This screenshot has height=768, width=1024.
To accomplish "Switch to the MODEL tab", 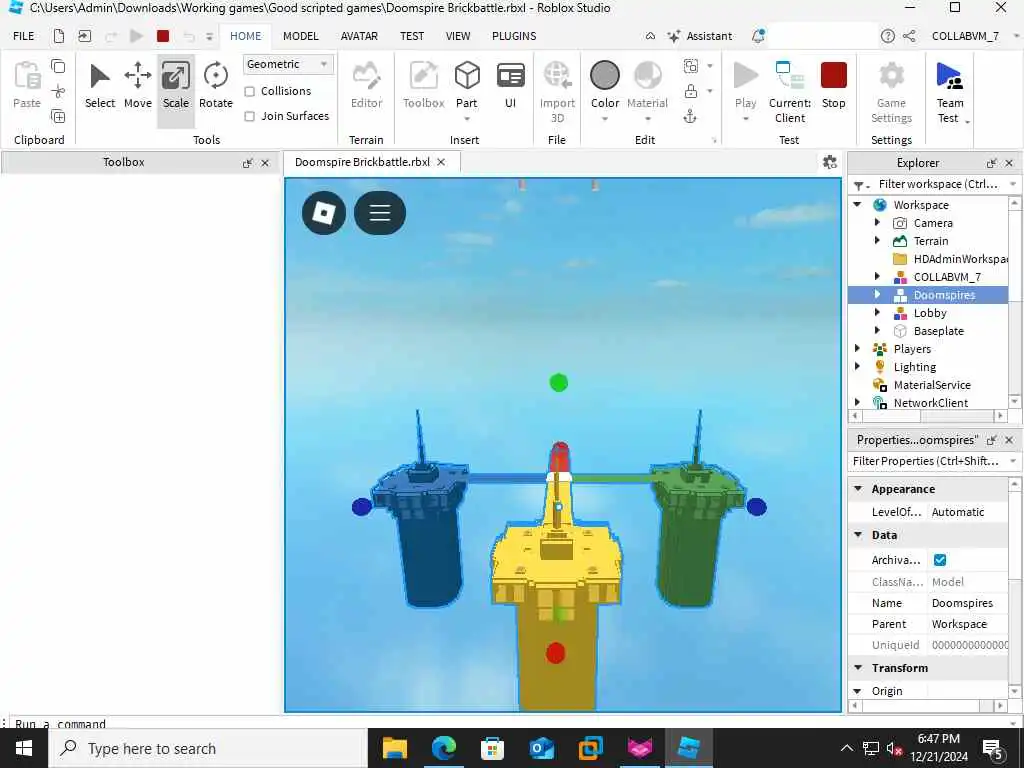I will [300, 36].
